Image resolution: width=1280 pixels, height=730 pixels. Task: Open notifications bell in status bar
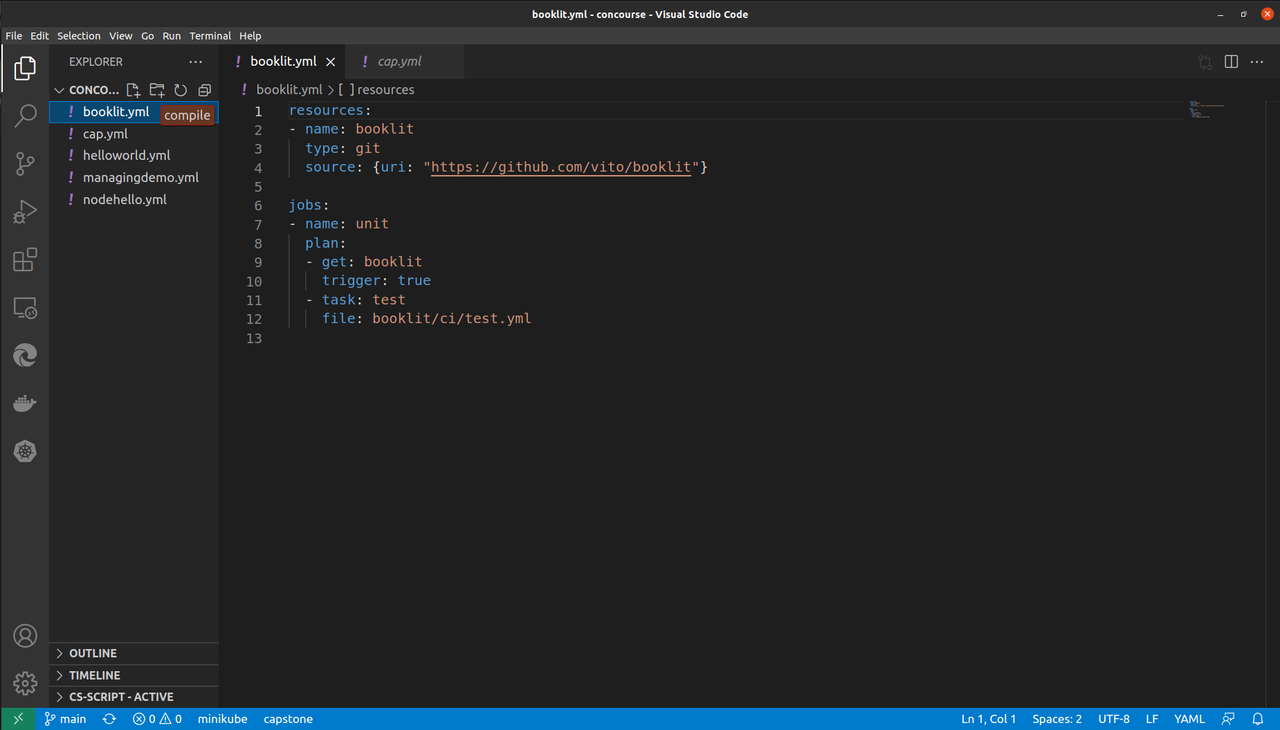(1259, 719)
